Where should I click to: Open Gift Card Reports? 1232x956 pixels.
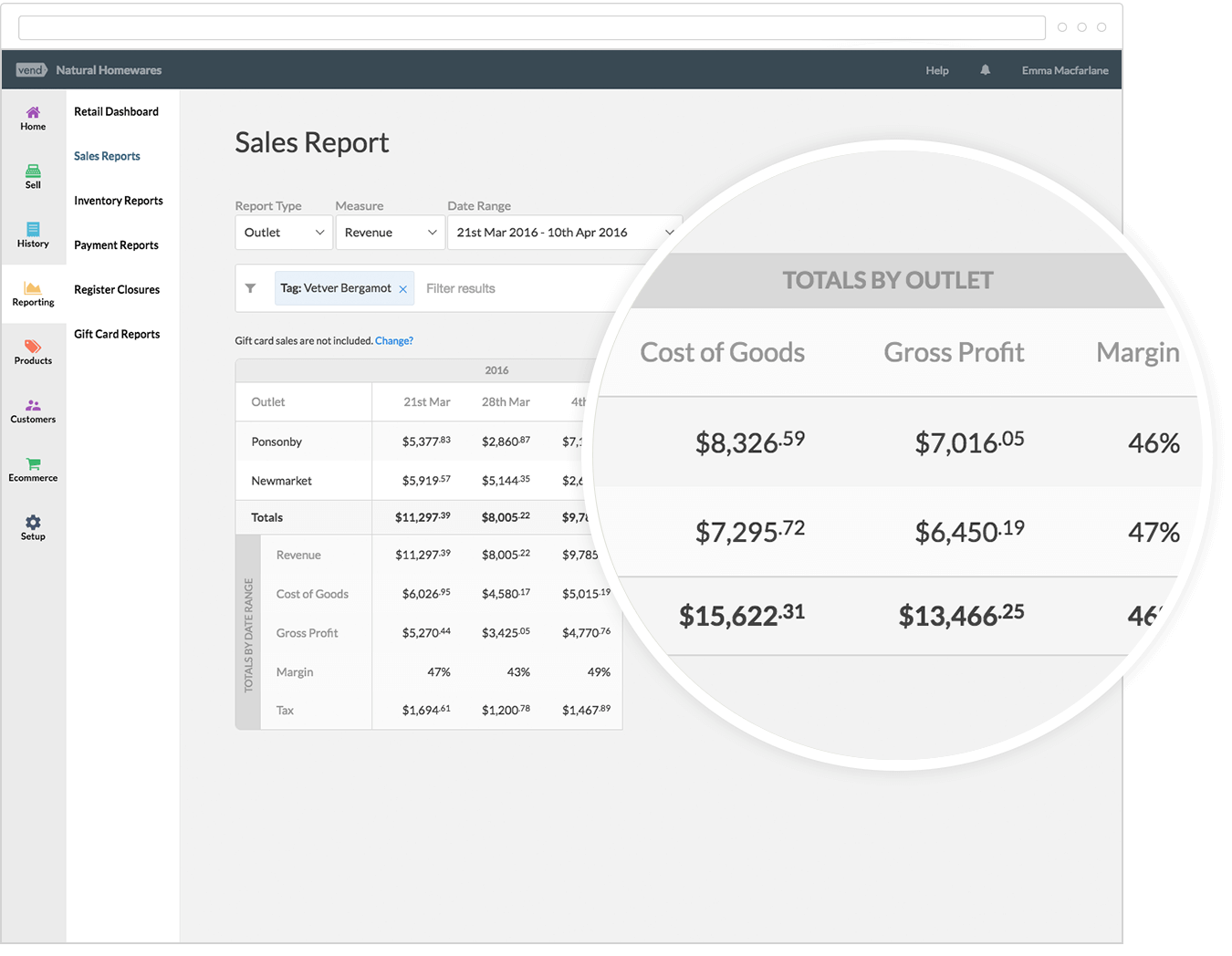(x=117, y=334)
